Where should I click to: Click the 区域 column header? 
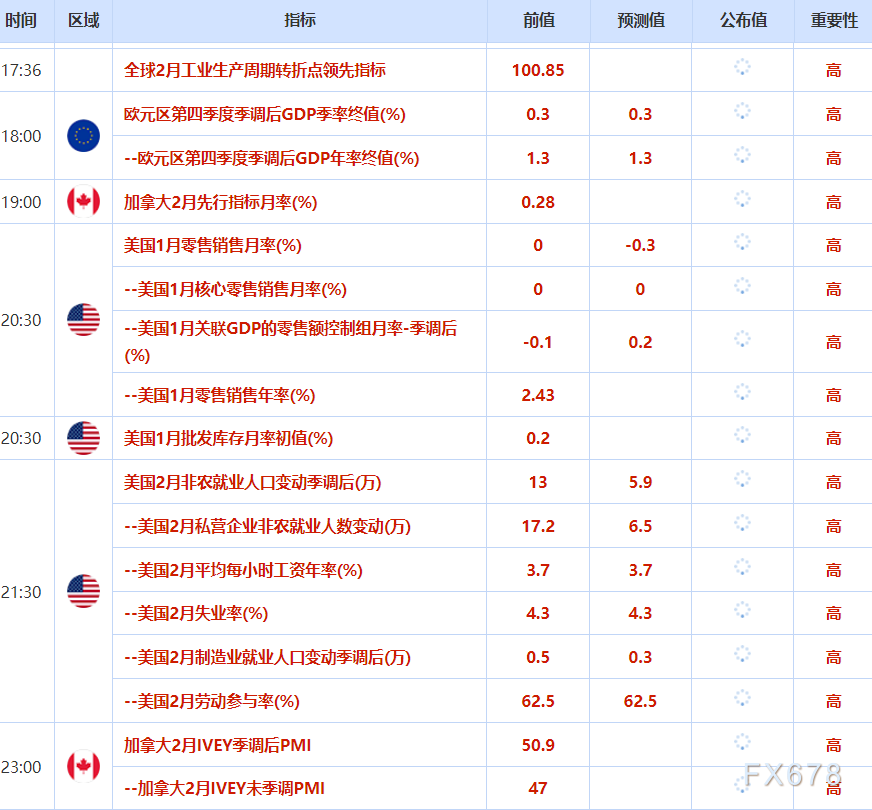83,20
